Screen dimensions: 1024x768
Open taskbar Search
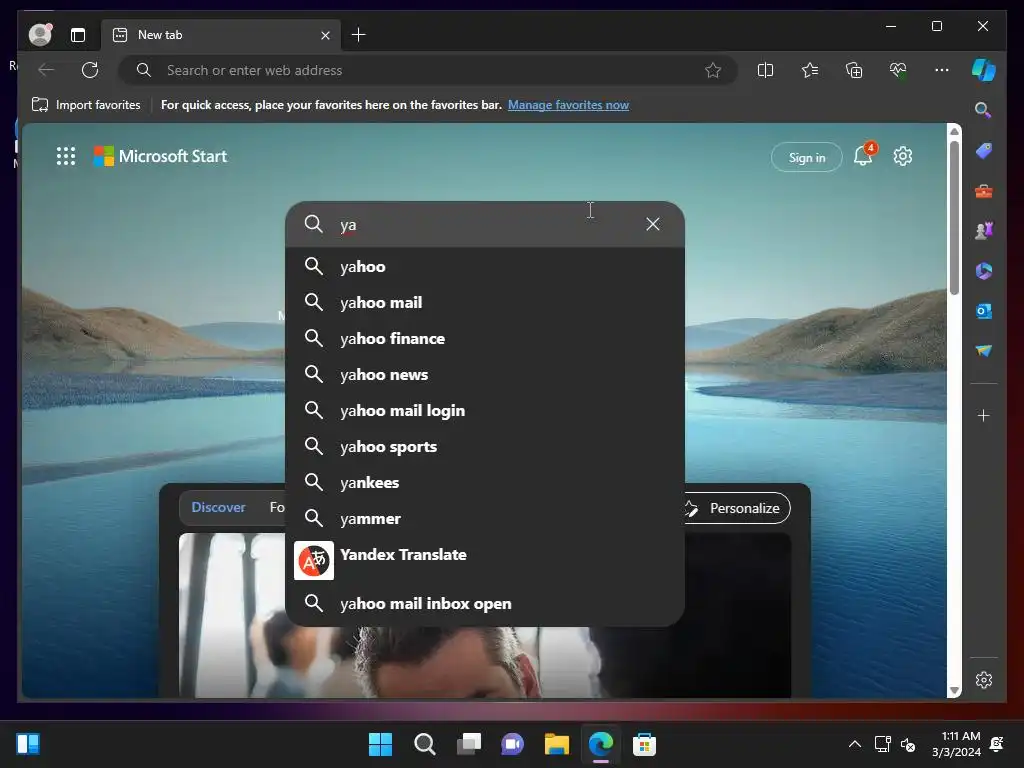point(424,744)
